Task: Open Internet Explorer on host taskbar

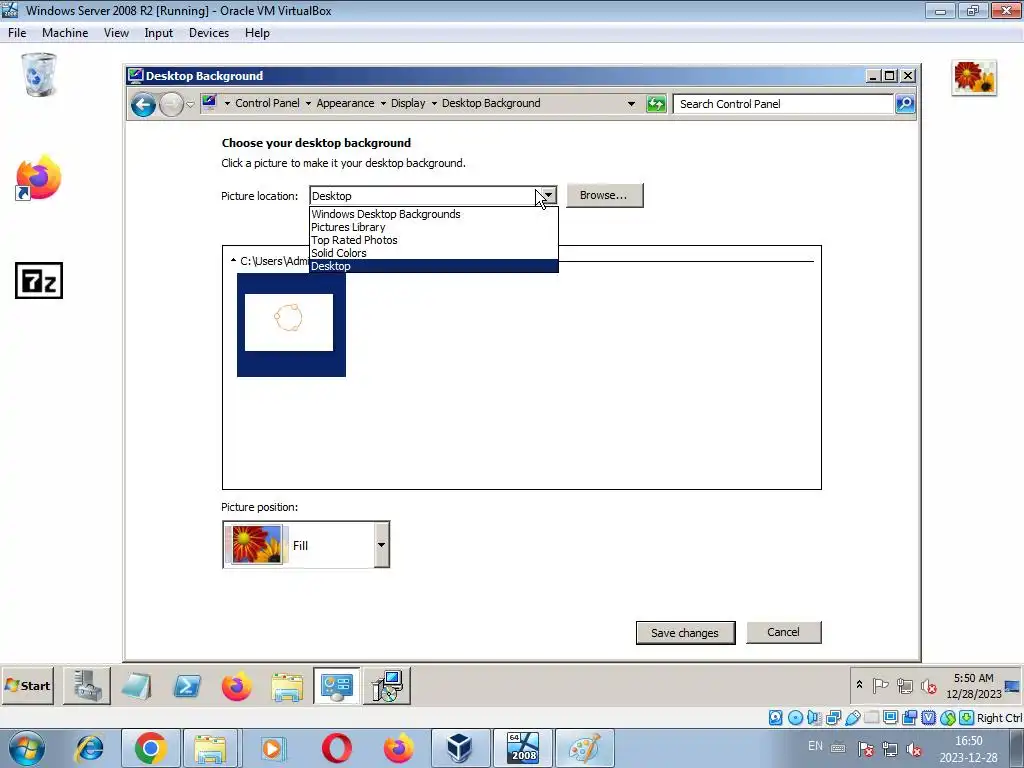Action: [x=89, y=748]
